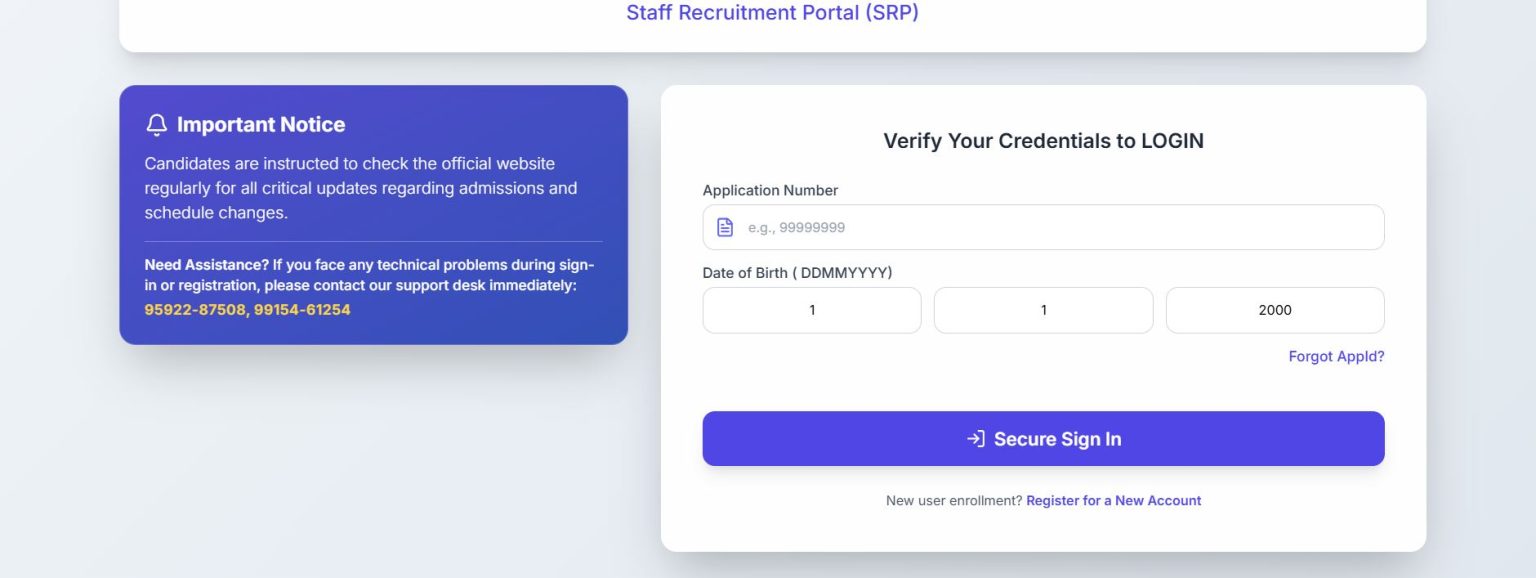Open the Forgot AppId link
Image resolution: width=1536 pixels, height=578 pixels.
[x=1336, y=356]
